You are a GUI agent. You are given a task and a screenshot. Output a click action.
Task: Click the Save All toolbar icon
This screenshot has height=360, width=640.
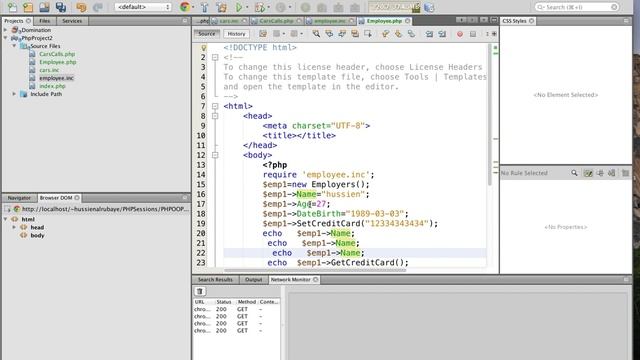coord(61,7)
